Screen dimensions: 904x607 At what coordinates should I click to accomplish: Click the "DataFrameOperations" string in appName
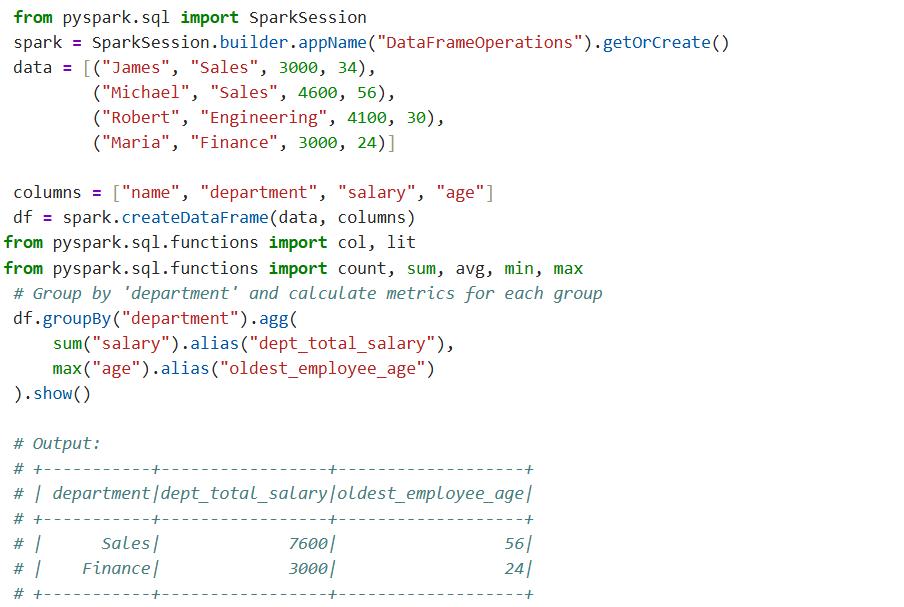click(x=480, y=43)
